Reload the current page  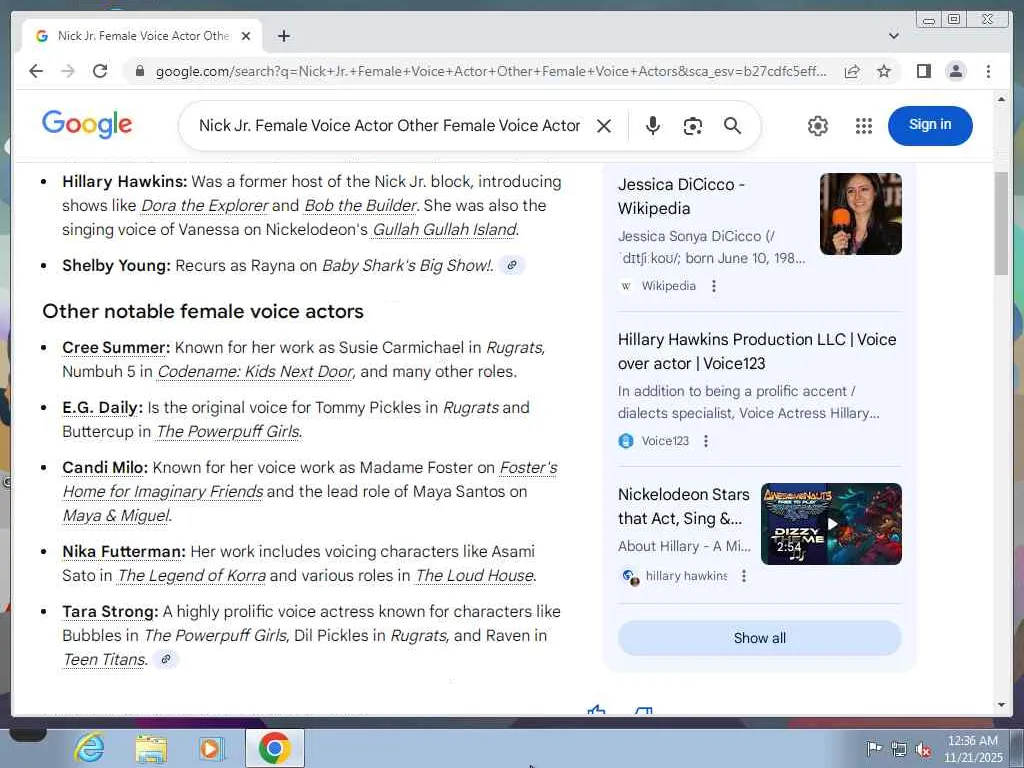point(100,71)
